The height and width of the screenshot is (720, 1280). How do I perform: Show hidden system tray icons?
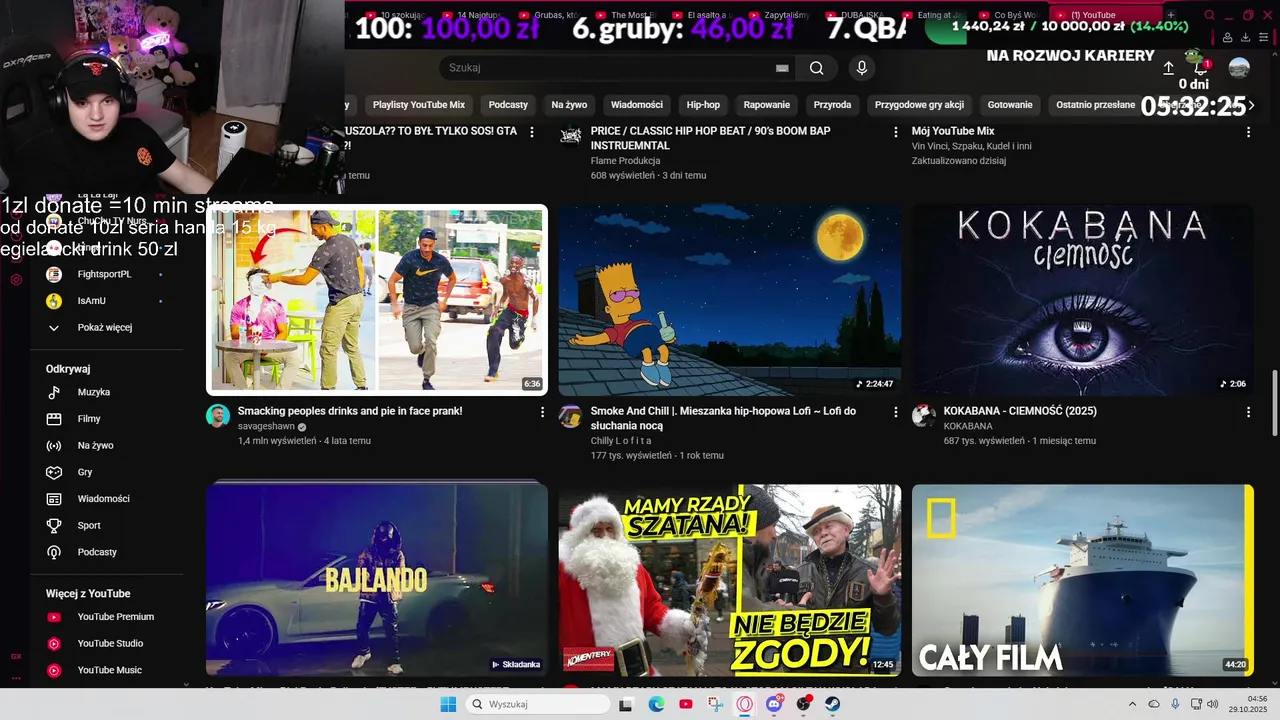point(1132,704)
